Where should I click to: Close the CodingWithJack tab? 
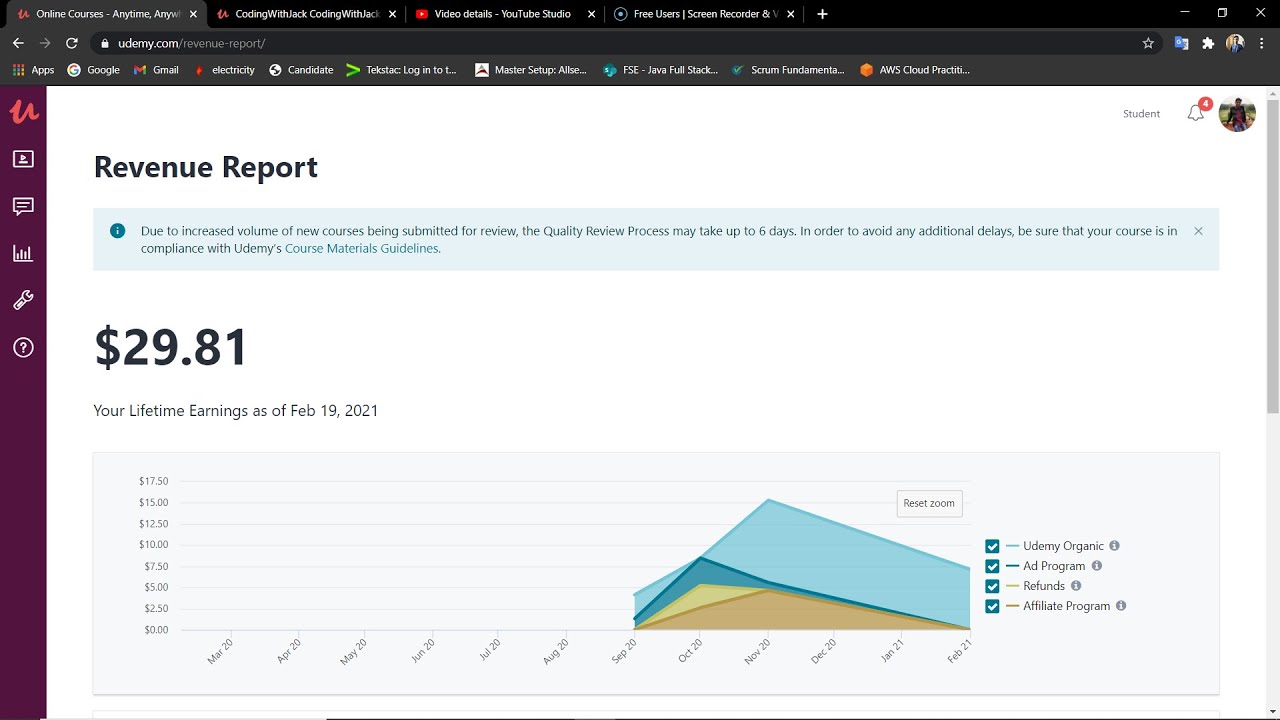392,14
